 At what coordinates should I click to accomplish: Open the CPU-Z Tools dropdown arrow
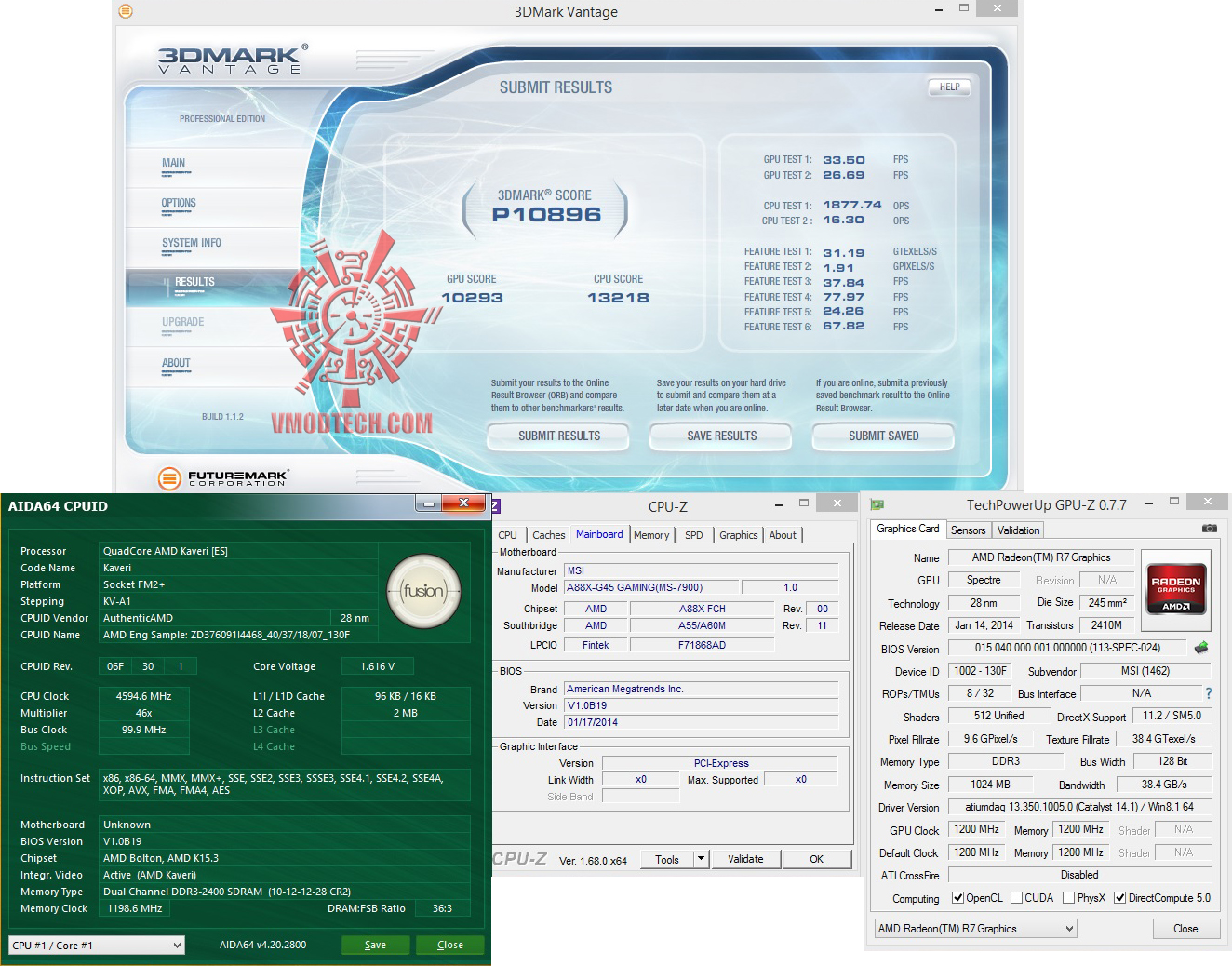tap(702, 859)
